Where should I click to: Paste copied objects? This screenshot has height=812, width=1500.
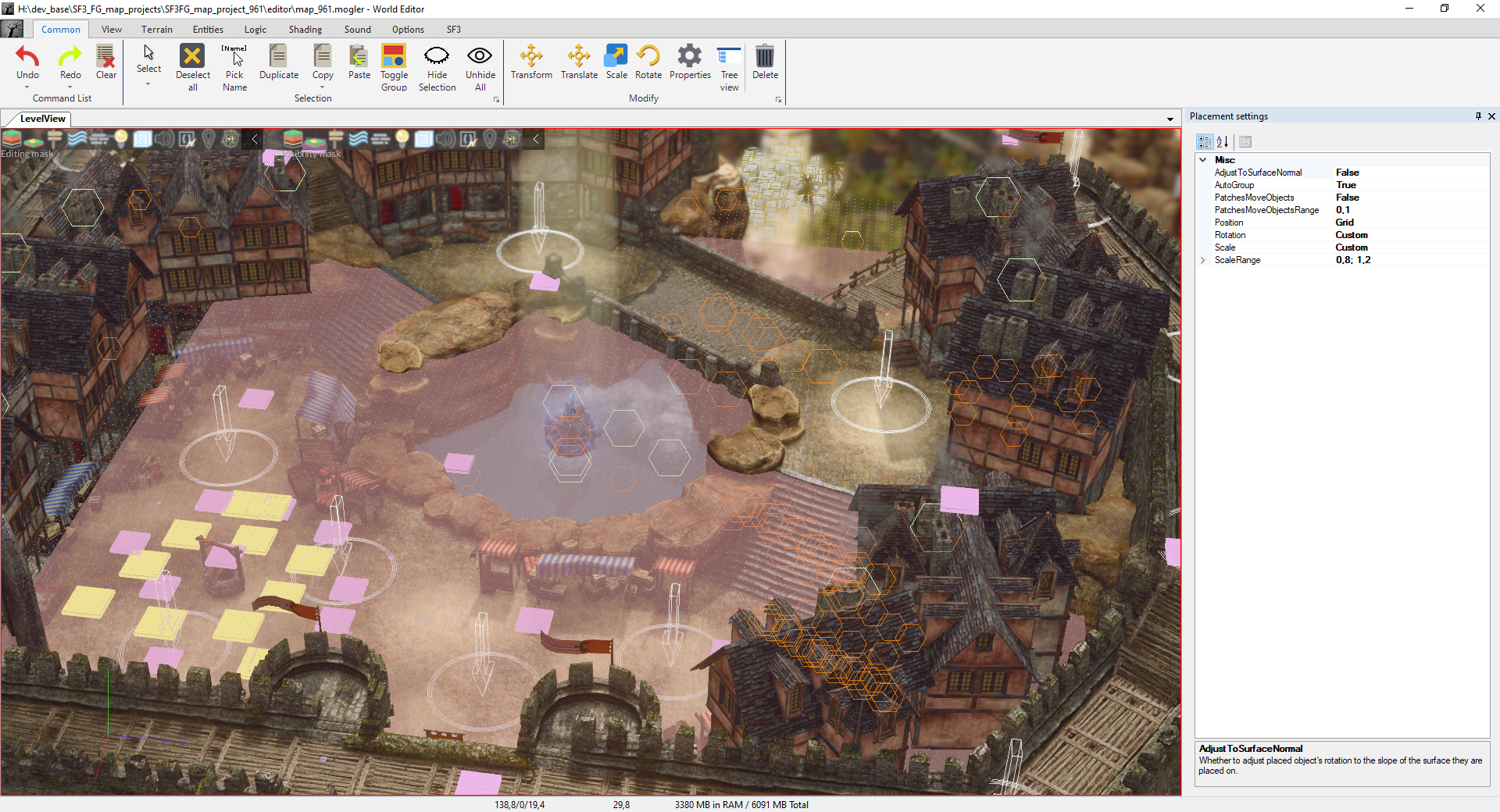359,62
